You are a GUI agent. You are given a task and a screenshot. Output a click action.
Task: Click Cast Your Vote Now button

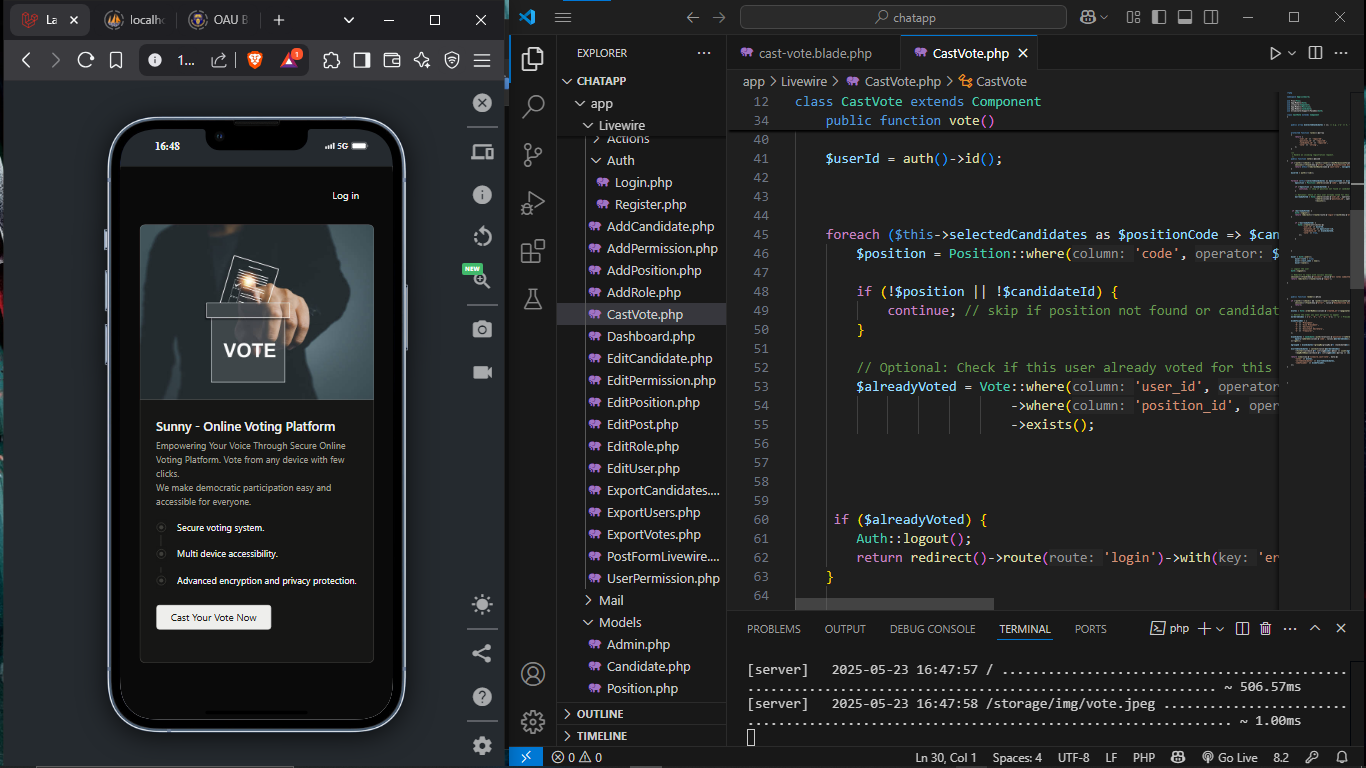tap(213, 617)
